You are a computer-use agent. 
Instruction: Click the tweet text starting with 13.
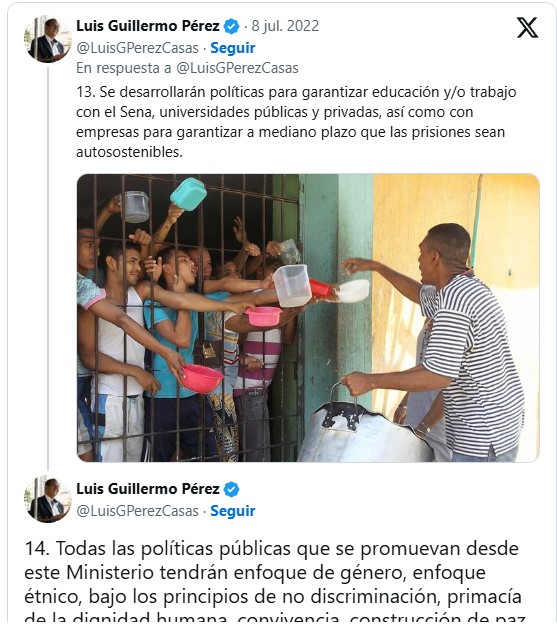click(296, 122)
